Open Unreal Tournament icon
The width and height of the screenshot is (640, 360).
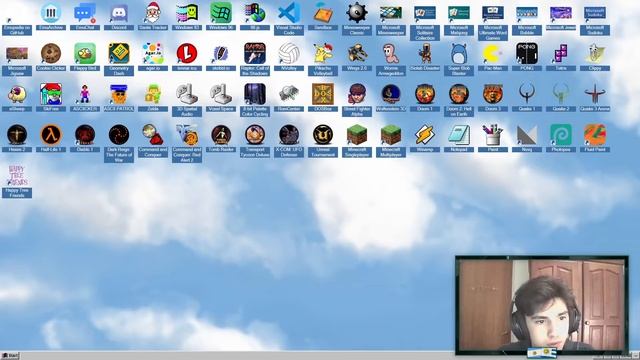[323, 135]
